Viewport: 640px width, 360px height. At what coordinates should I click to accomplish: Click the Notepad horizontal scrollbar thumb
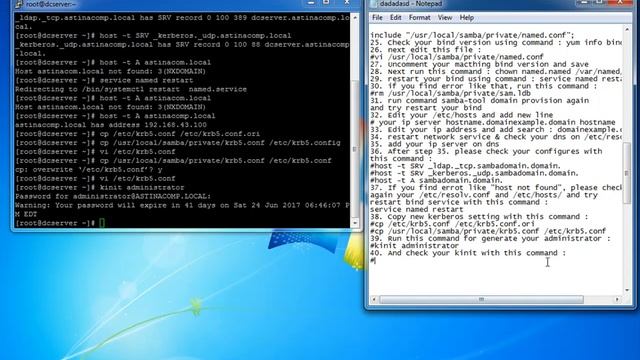[482, 300]
